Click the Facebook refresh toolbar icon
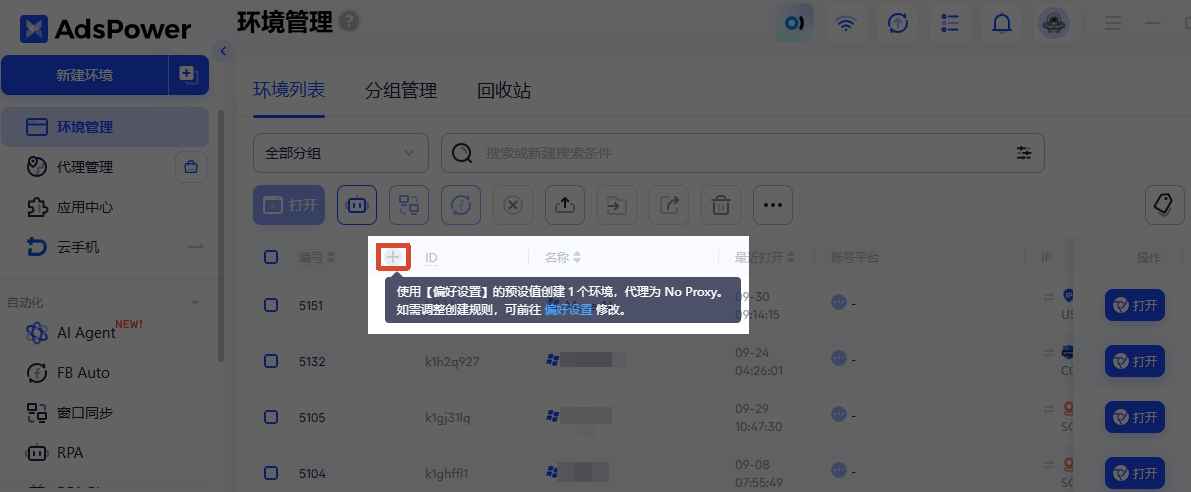Viewport: 1191px width, 492px height. tap(461, 205)
